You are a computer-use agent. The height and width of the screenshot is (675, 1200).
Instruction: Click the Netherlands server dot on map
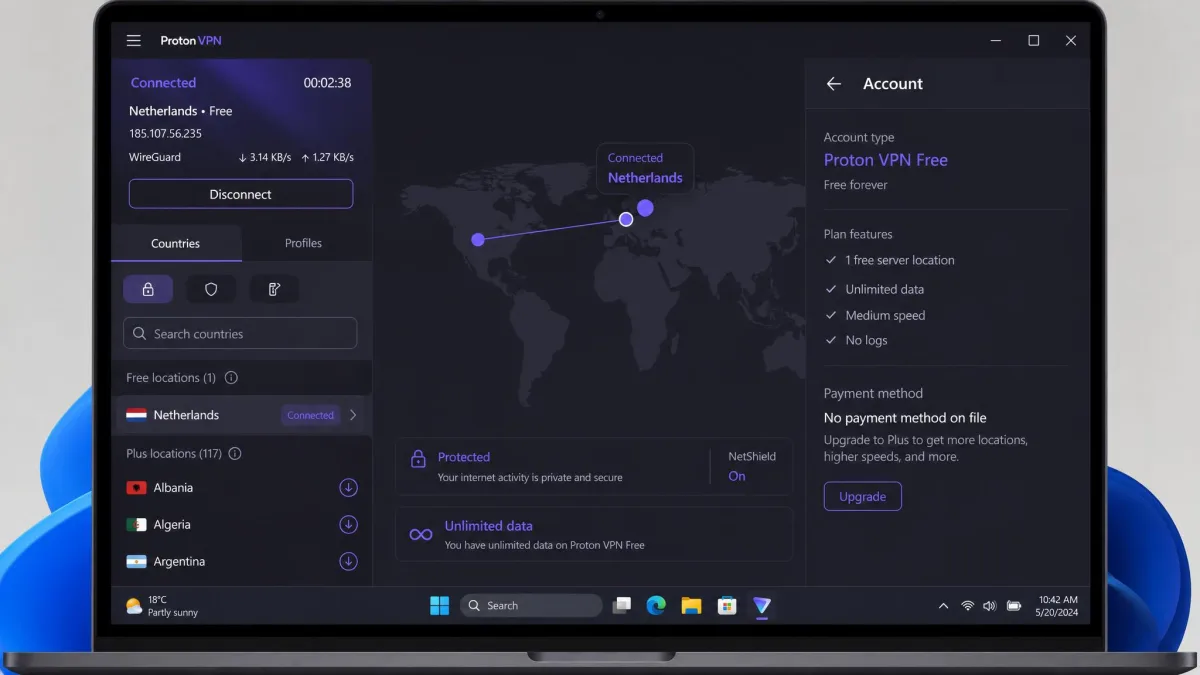[645, 208]
